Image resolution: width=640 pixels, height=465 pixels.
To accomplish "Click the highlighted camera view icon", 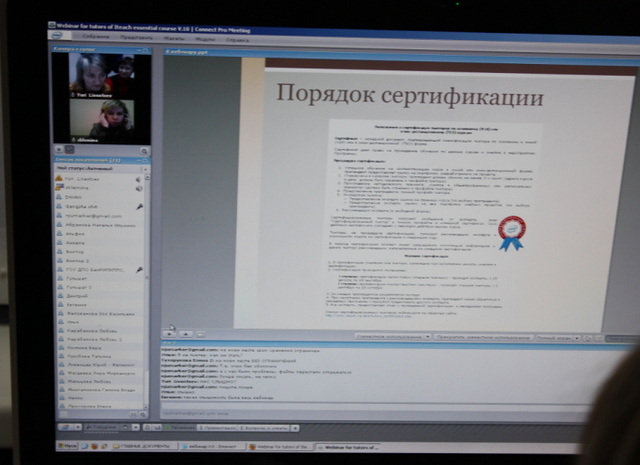I will coord(70,150).
